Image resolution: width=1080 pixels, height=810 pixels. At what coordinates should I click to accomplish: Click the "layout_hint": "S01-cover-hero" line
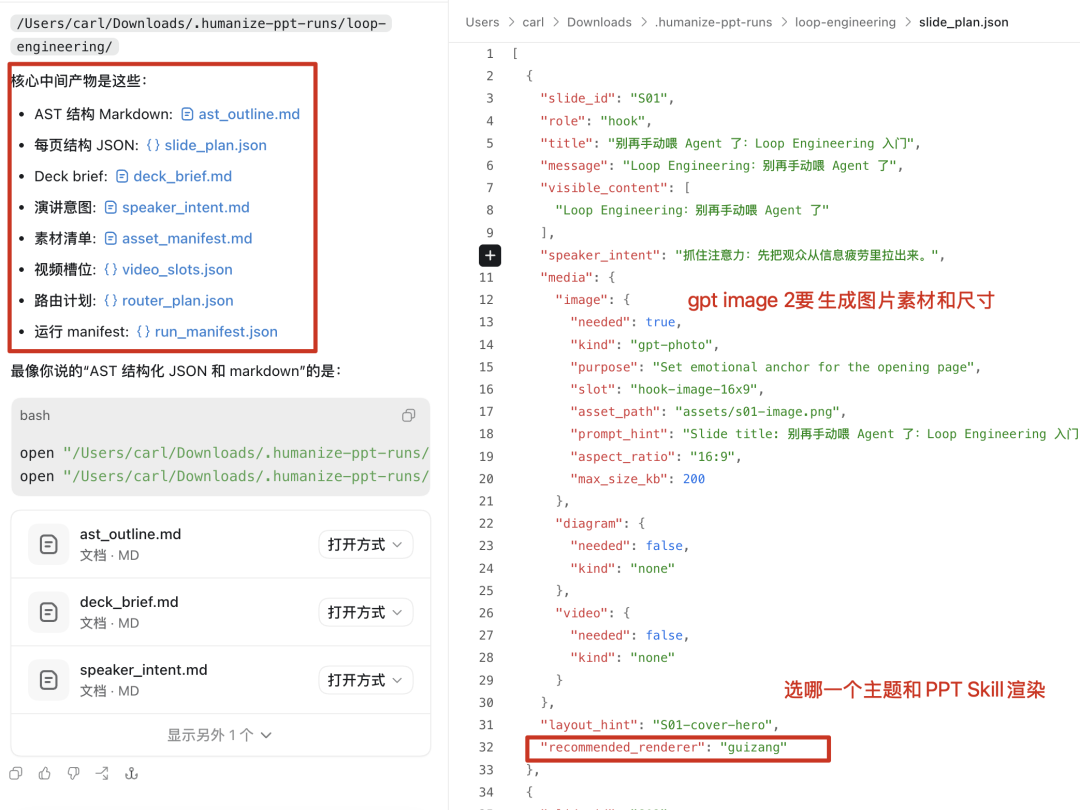tap(659, 725)
